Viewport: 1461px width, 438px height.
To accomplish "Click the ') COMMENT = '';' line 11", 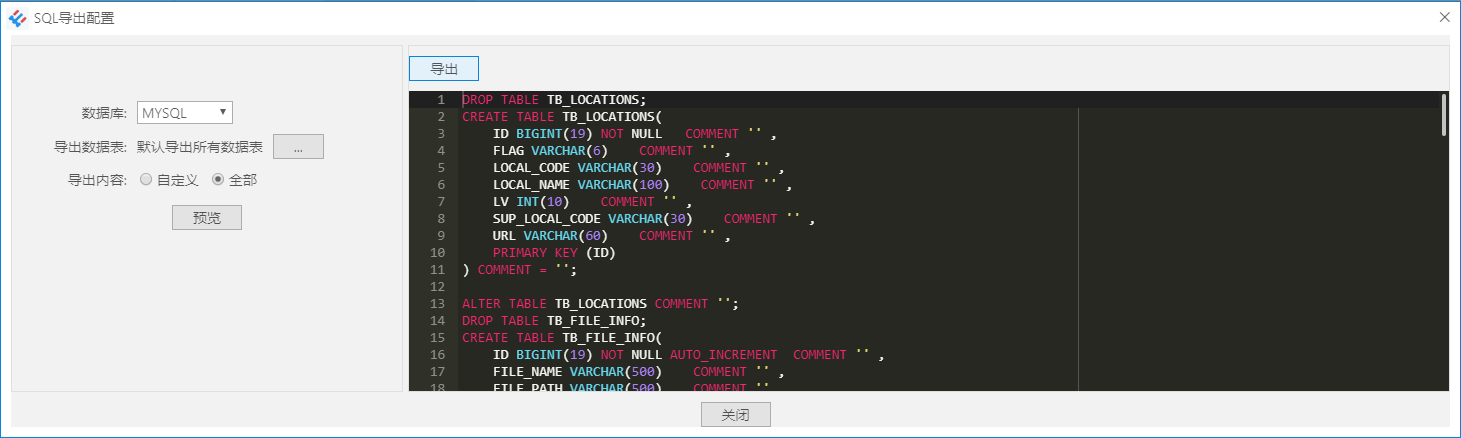I will [520, 270].
